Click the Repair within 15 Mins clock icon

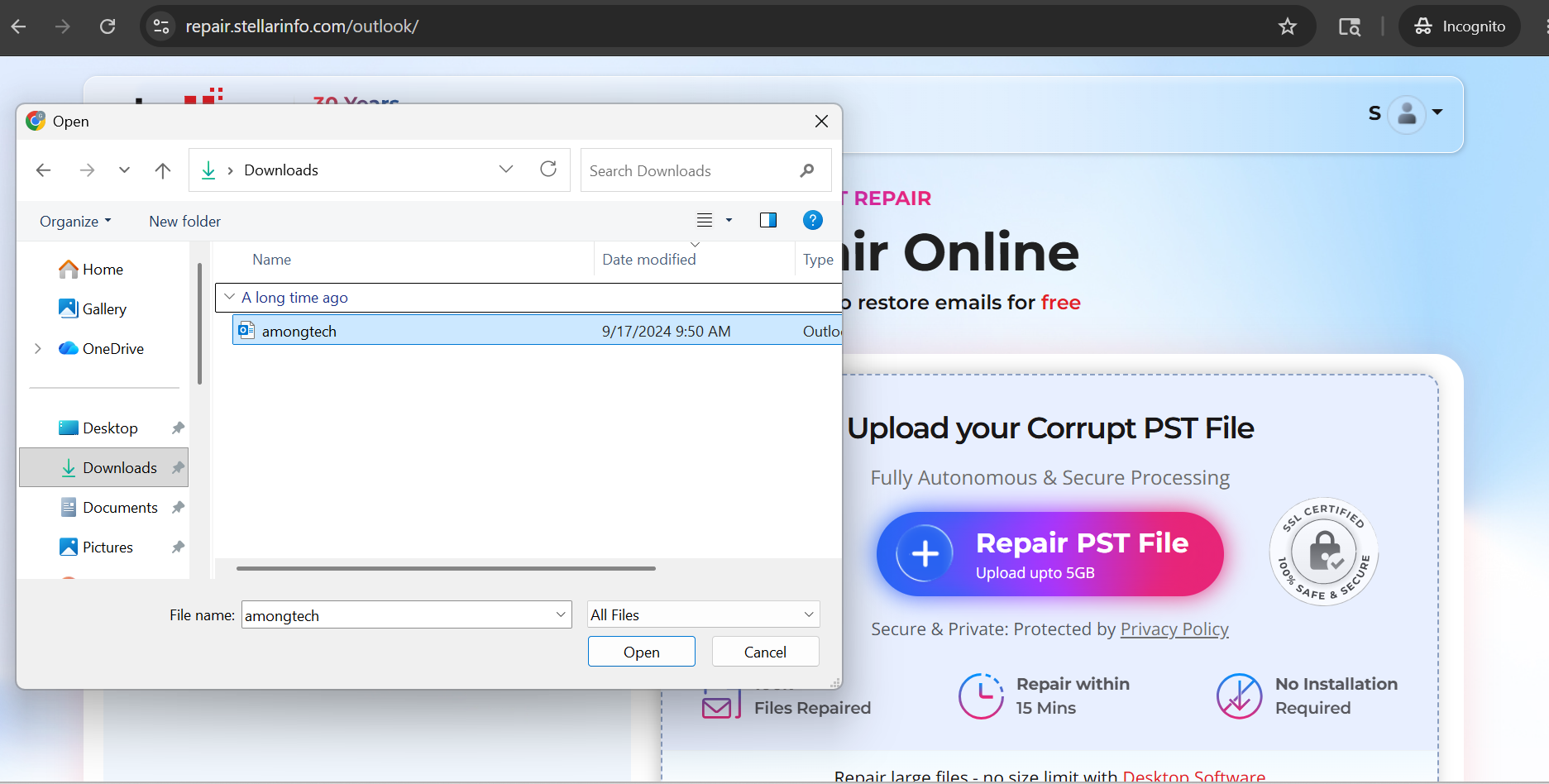pyautogui.click(x=981, y=696)
